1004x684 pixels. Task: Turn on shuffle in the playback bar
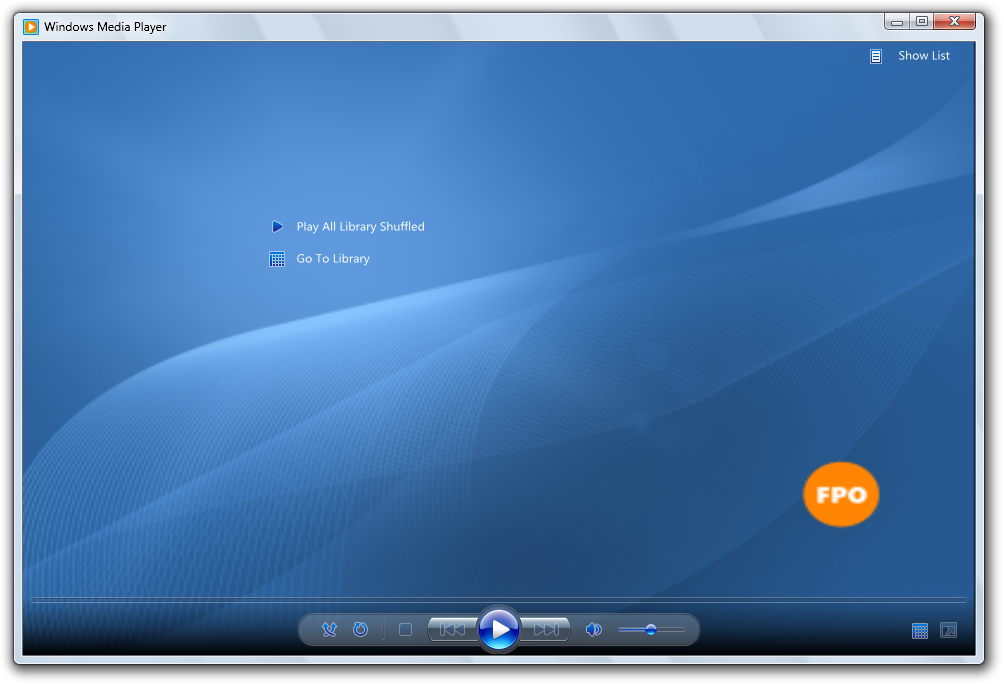[329, 630]
